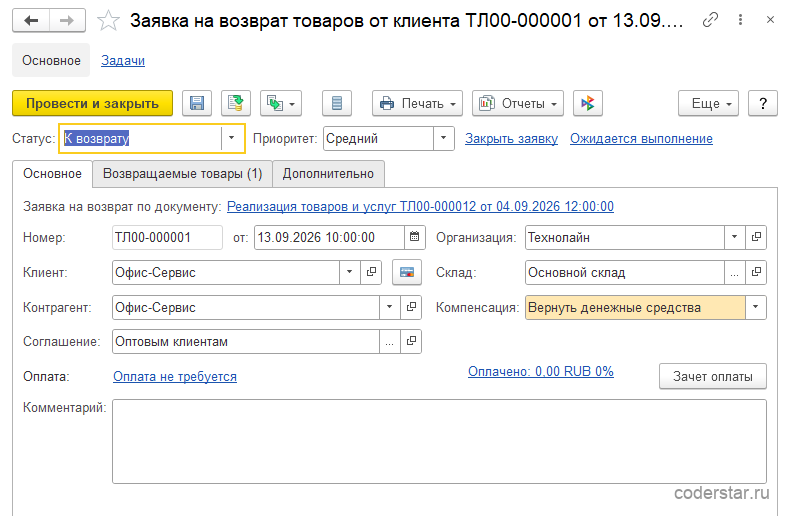Click Провести и закрыть button

click(x=93, y=103)
